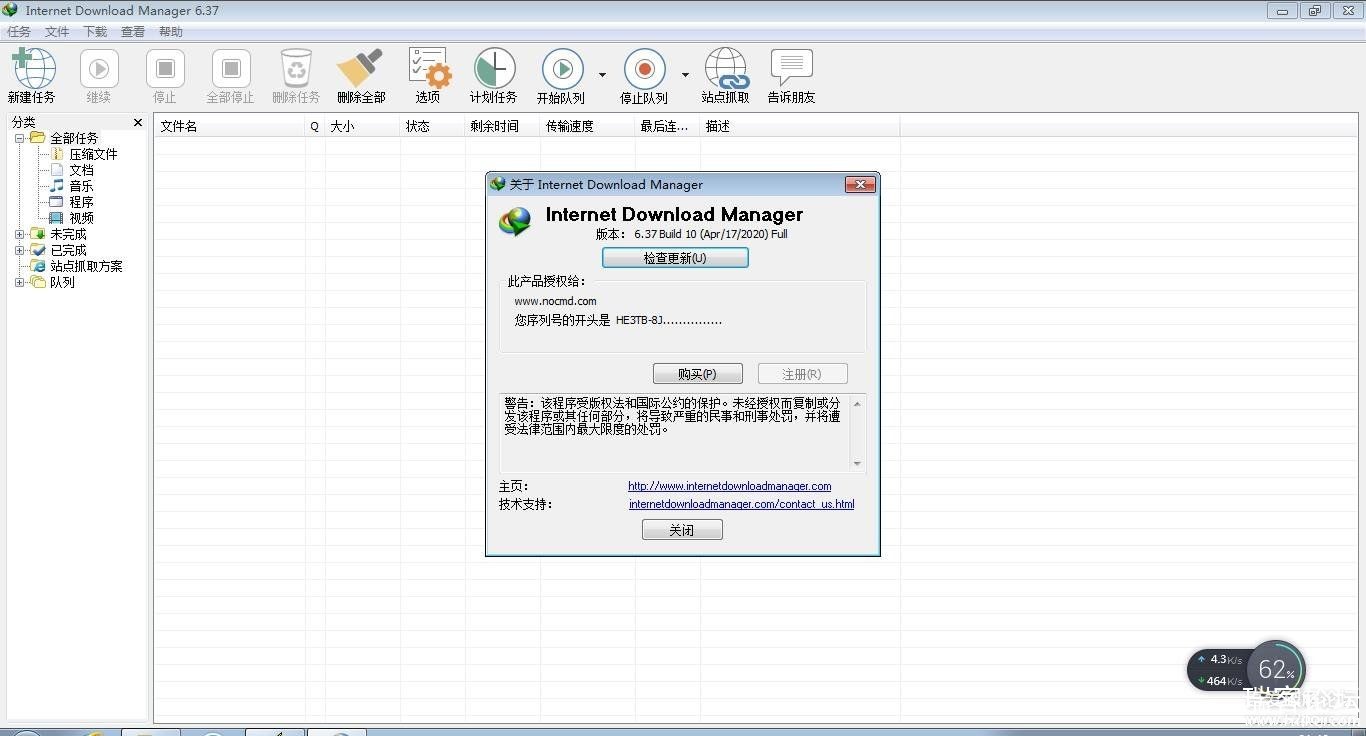1366x736 pixels.
Task: Click the Q column header
Action: (315, 126)
